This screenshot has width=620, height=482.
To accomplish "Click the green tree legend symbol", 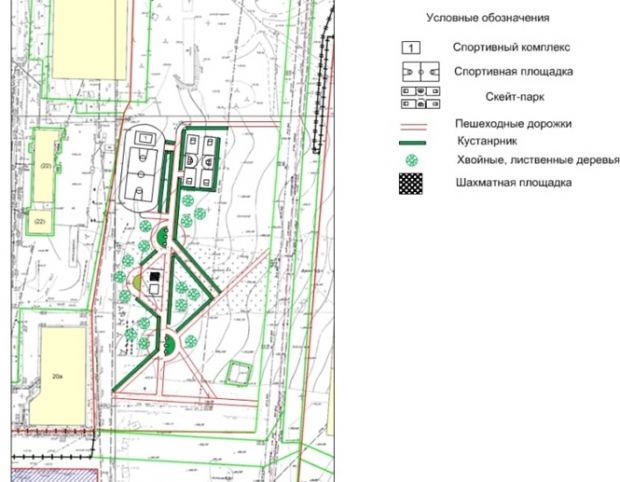I will [413, 161].
